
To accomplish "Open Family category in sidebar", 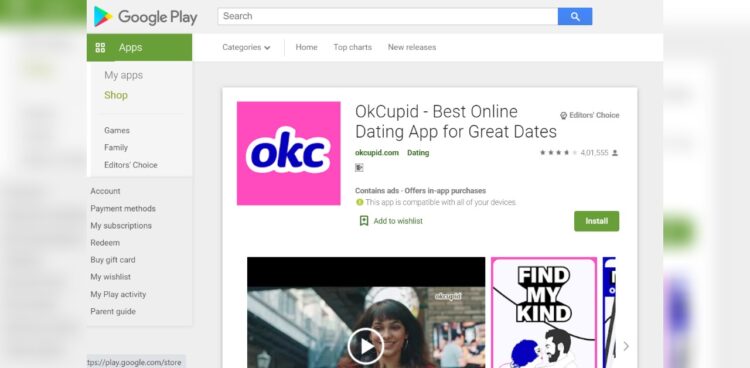I will (116, 147).
